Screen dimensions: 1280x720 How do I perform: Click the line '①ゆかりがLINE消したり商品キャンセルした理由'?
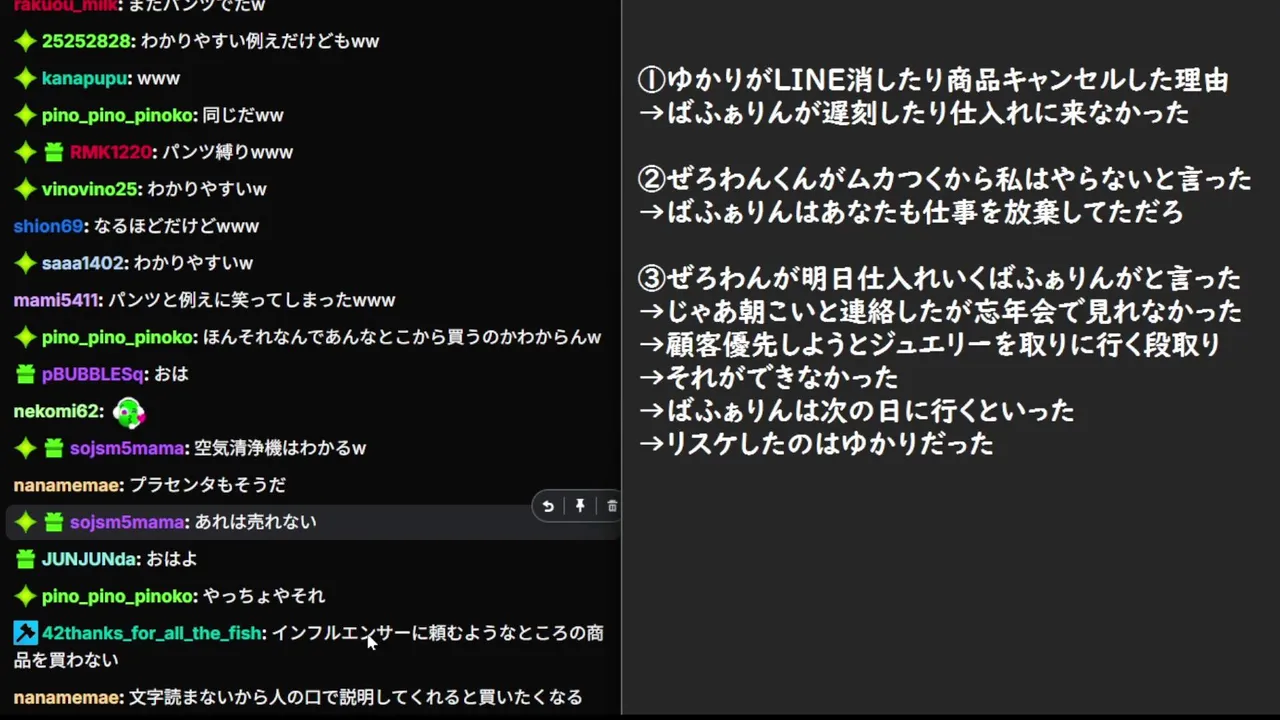point(933,80)
